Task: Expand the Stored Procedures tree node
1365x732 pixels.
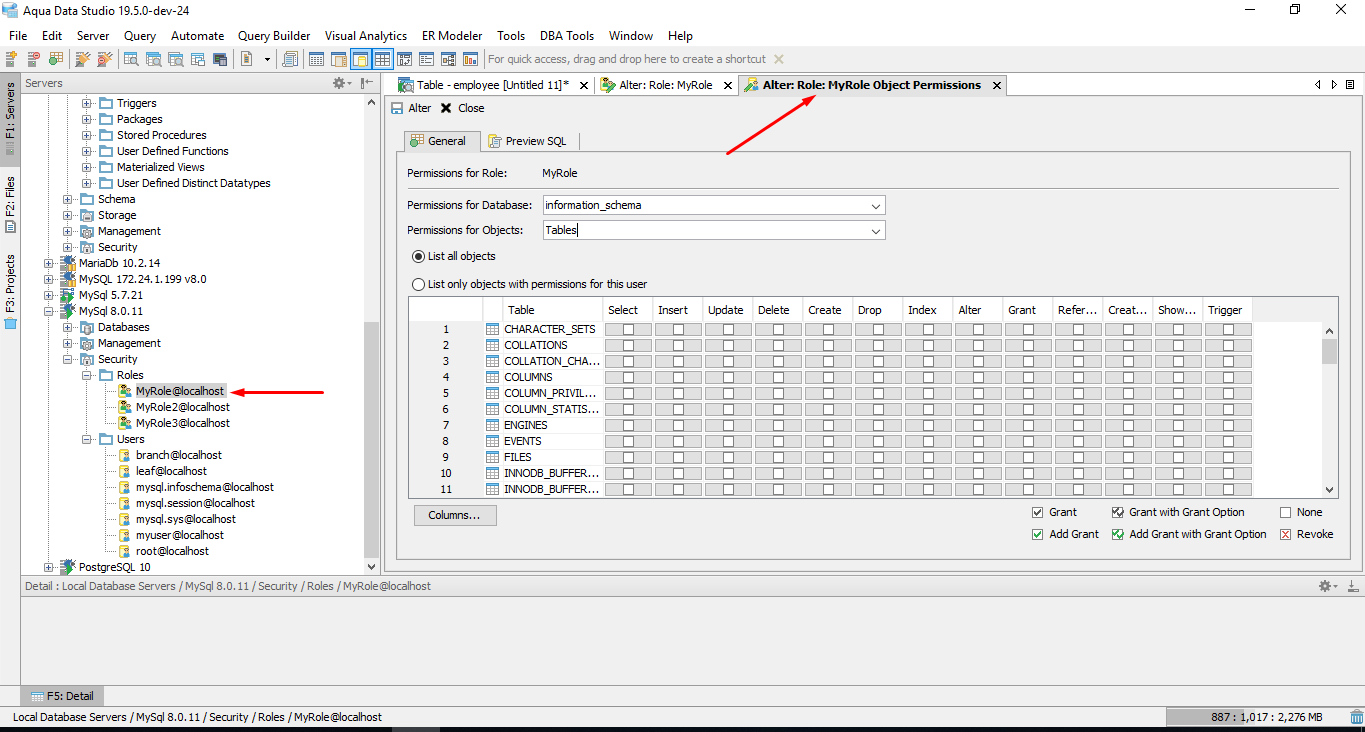Action: [x=87, y=135]
